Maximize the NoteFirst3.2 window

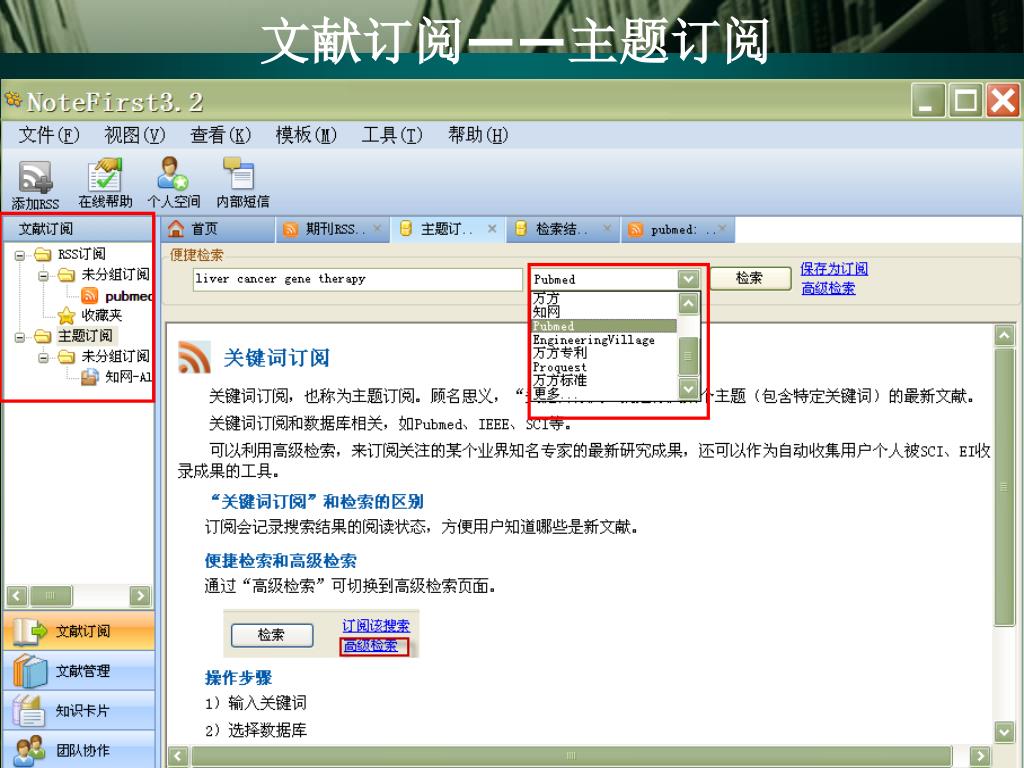(x=966, y=101)
